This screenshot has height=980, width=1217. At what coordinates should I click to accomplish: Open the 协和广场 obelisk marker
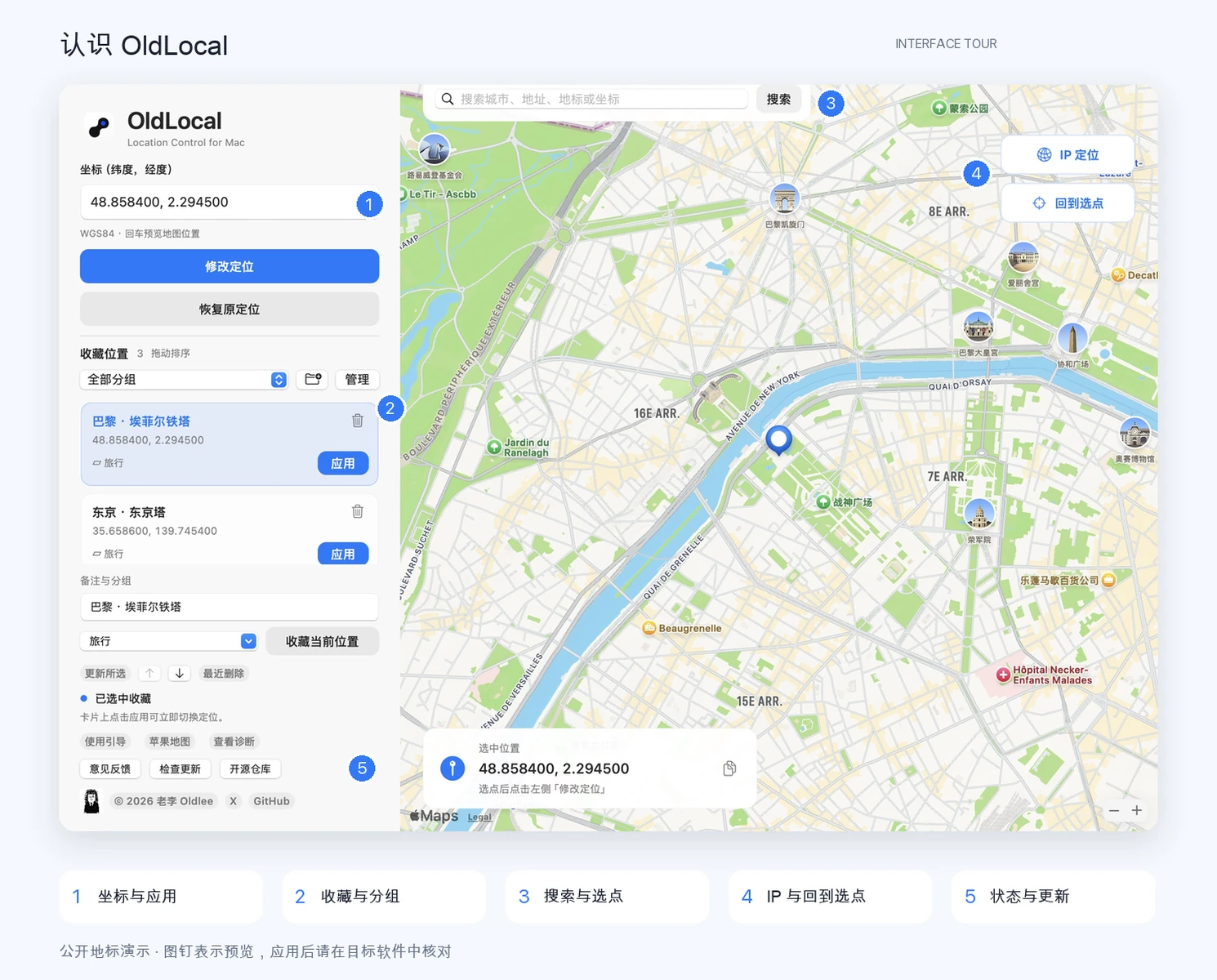(1072, 338)
